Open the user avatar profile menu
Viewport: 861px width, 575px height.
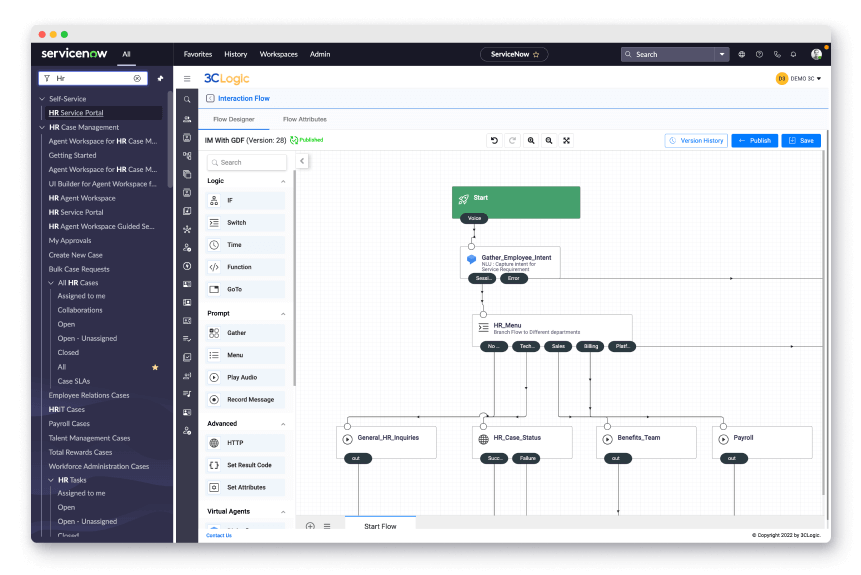[817, 54]
